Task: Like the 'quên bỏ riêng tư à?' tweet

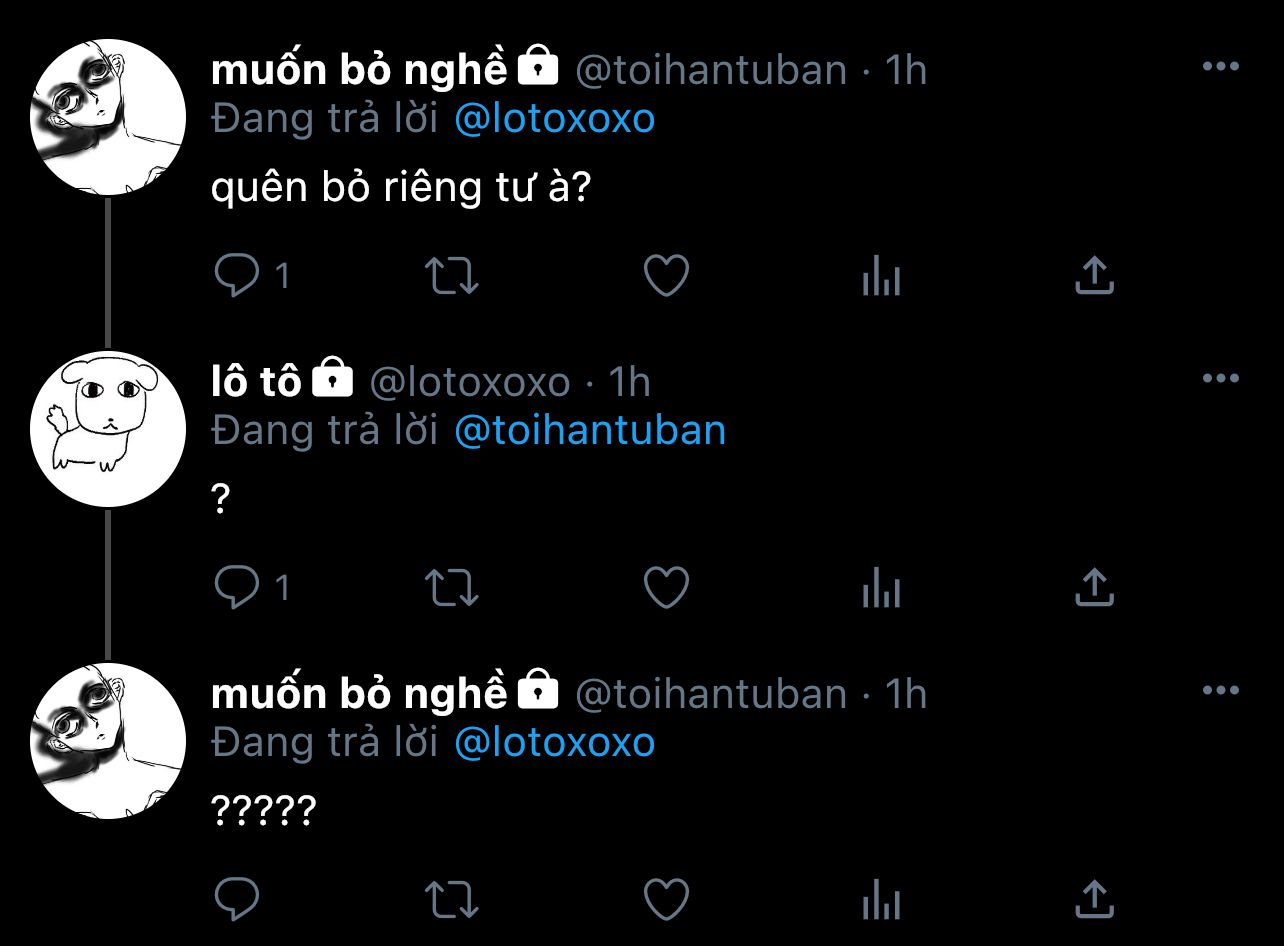Action: [x=666, y=276]
